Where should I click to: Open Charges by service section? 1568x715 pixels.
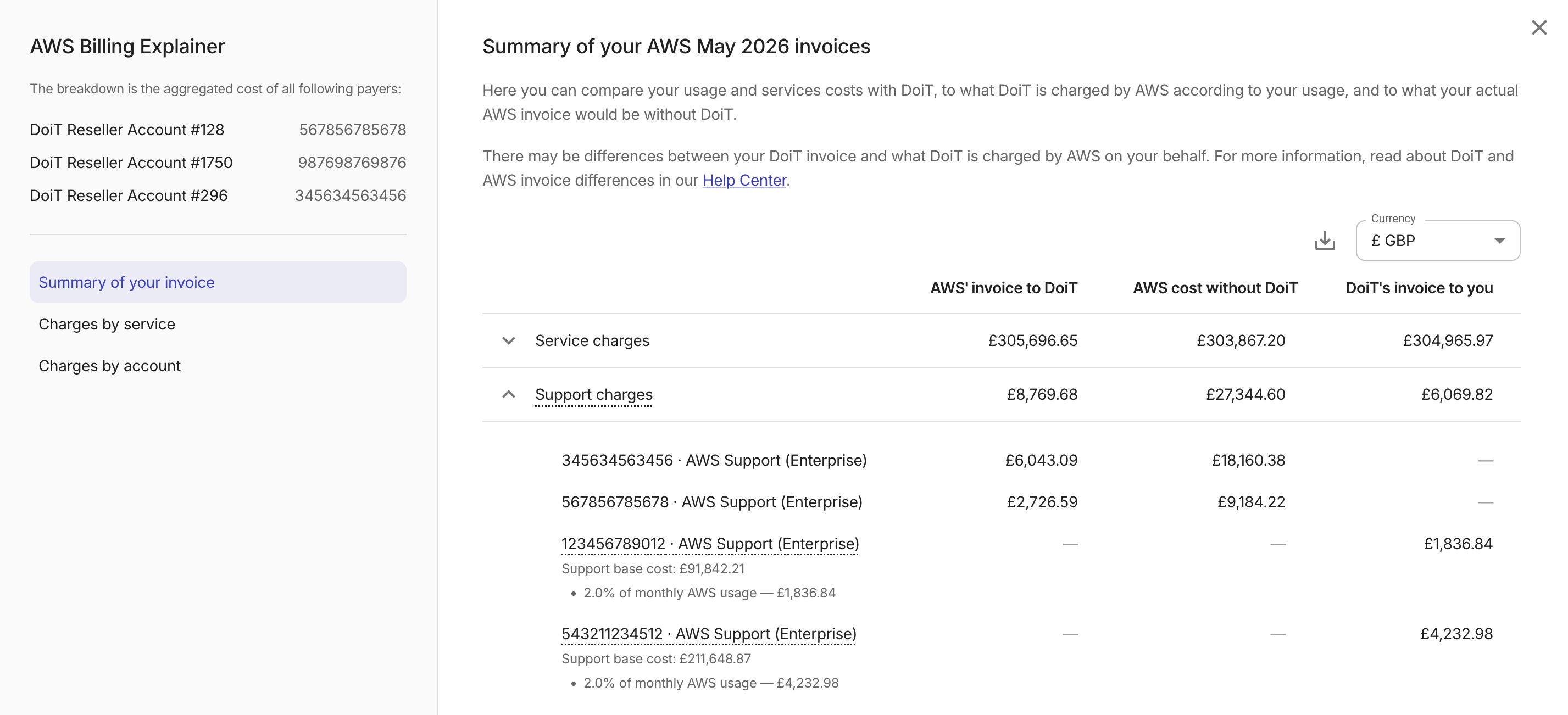[107, 325]
